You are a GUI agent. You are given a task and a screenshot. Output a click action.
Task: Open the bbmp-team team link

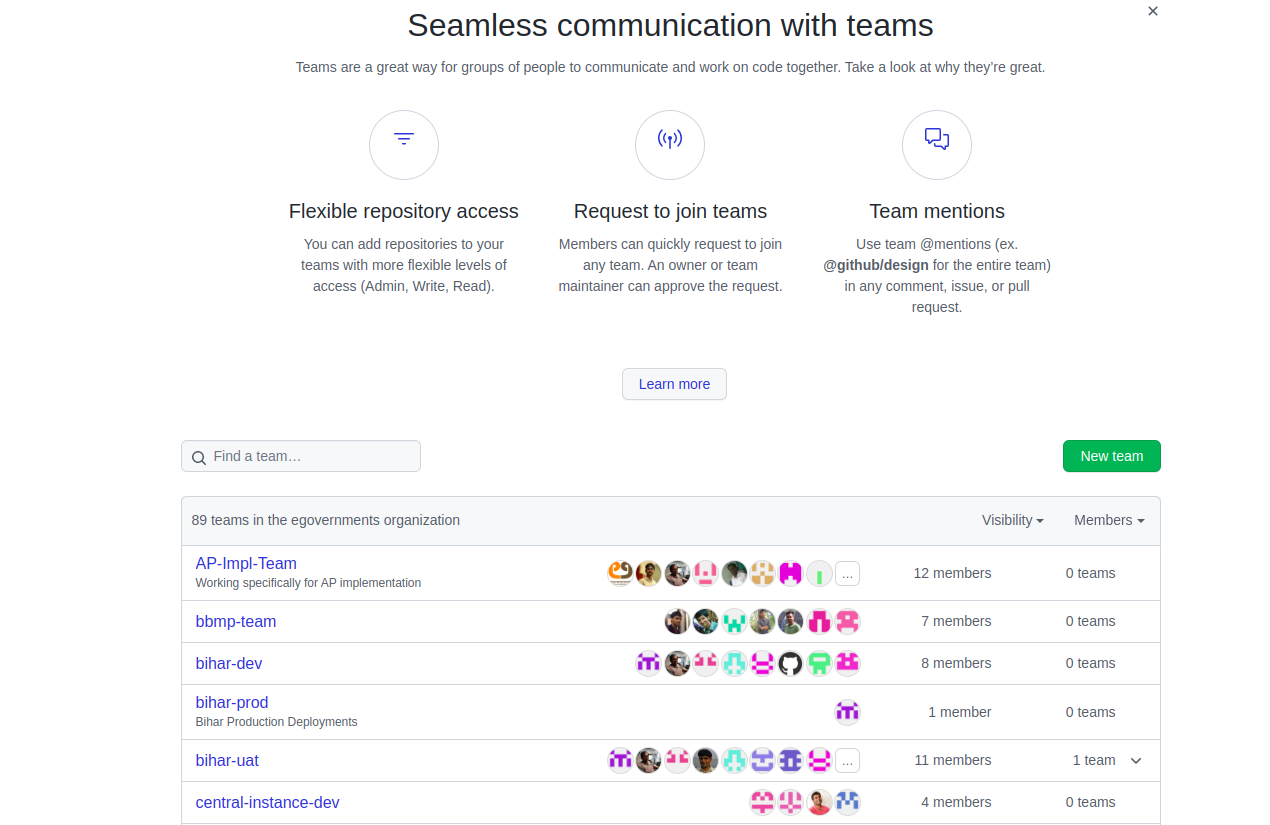pos(236,621)
